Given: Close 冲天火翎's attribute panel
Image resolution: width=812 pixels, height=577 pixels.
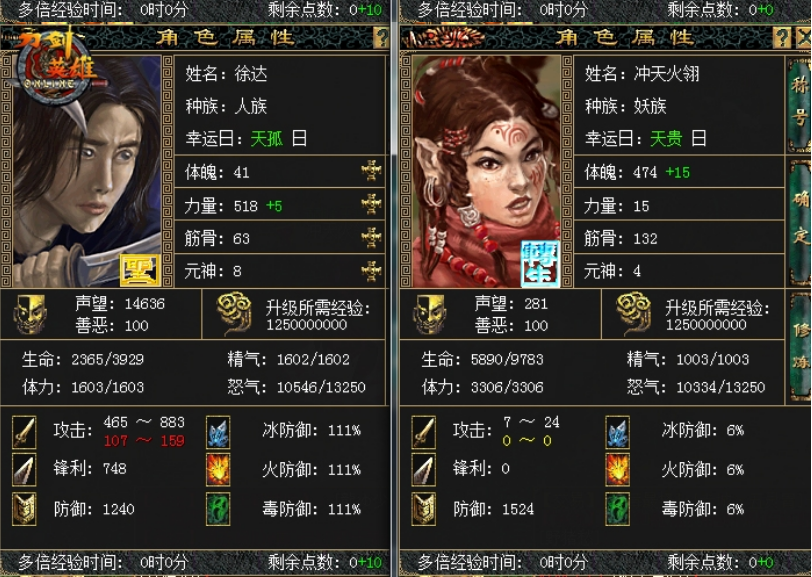Looking at the screenshot, I should point(803,37).
